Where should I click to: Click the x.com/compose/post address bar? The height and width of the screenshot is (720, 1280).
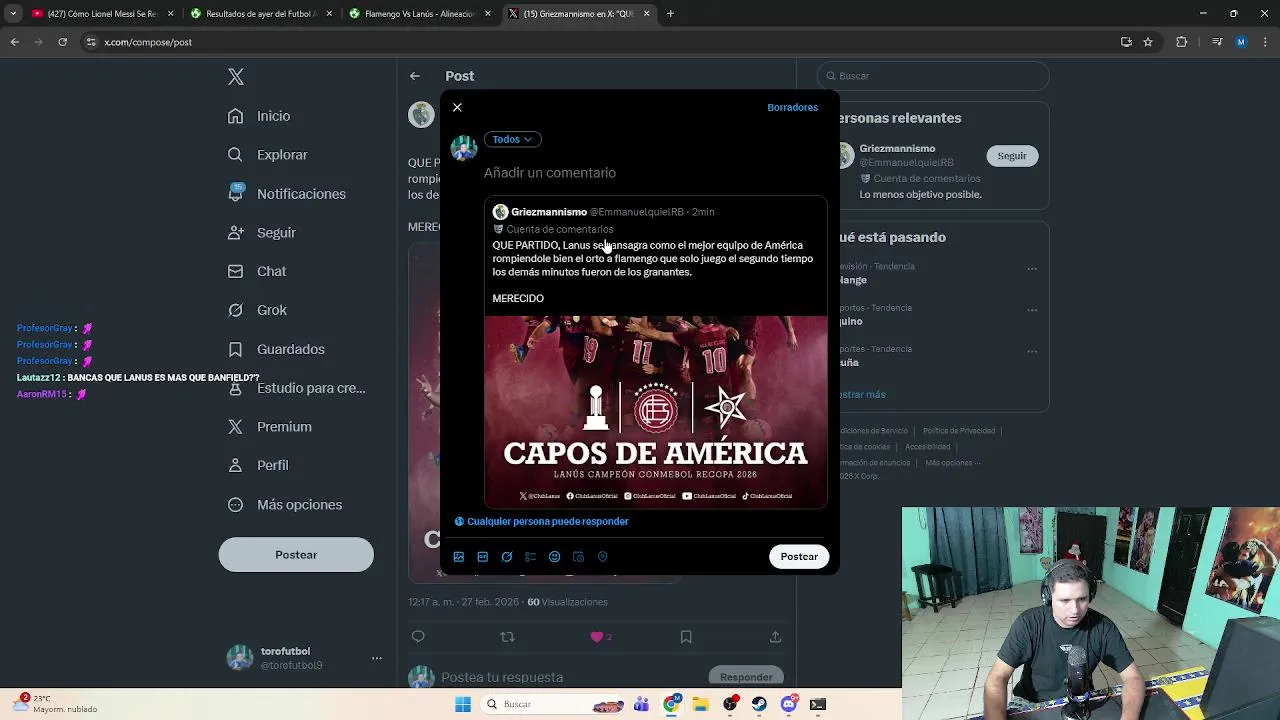(600, 42)
